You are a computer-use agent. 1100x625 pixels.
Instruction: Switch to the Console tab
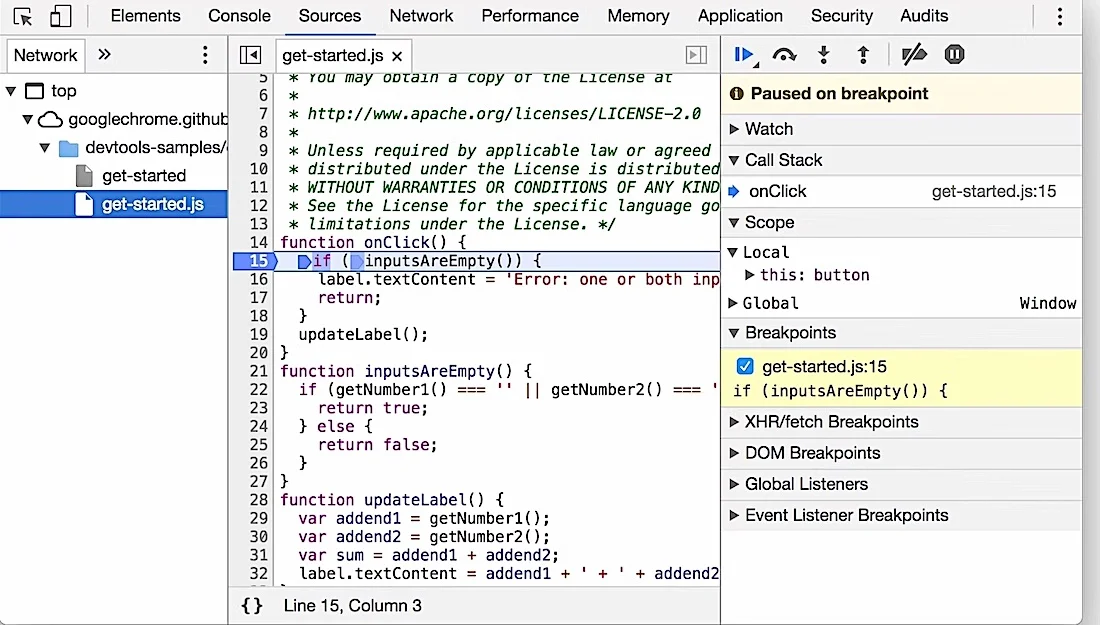[x=239, y=15]
